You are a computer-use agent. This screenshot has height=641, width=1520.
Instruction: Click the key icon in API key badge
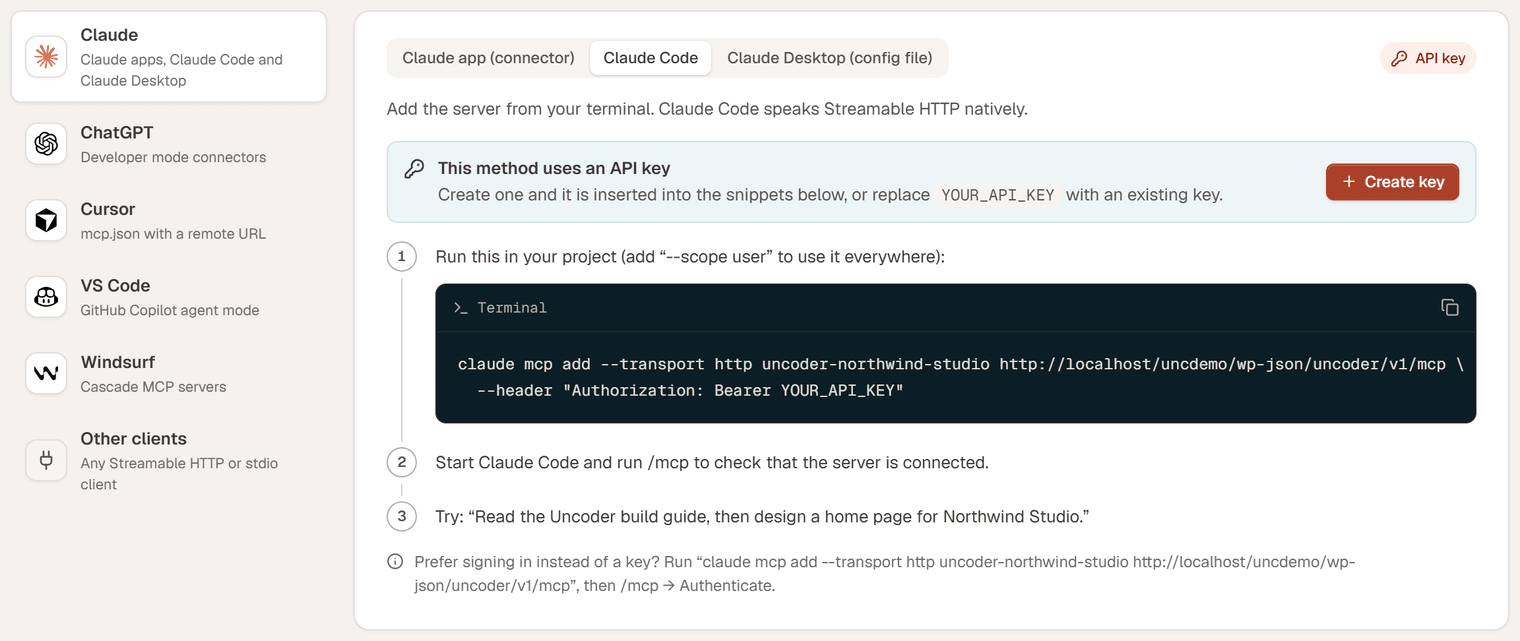pos(1399,58)
